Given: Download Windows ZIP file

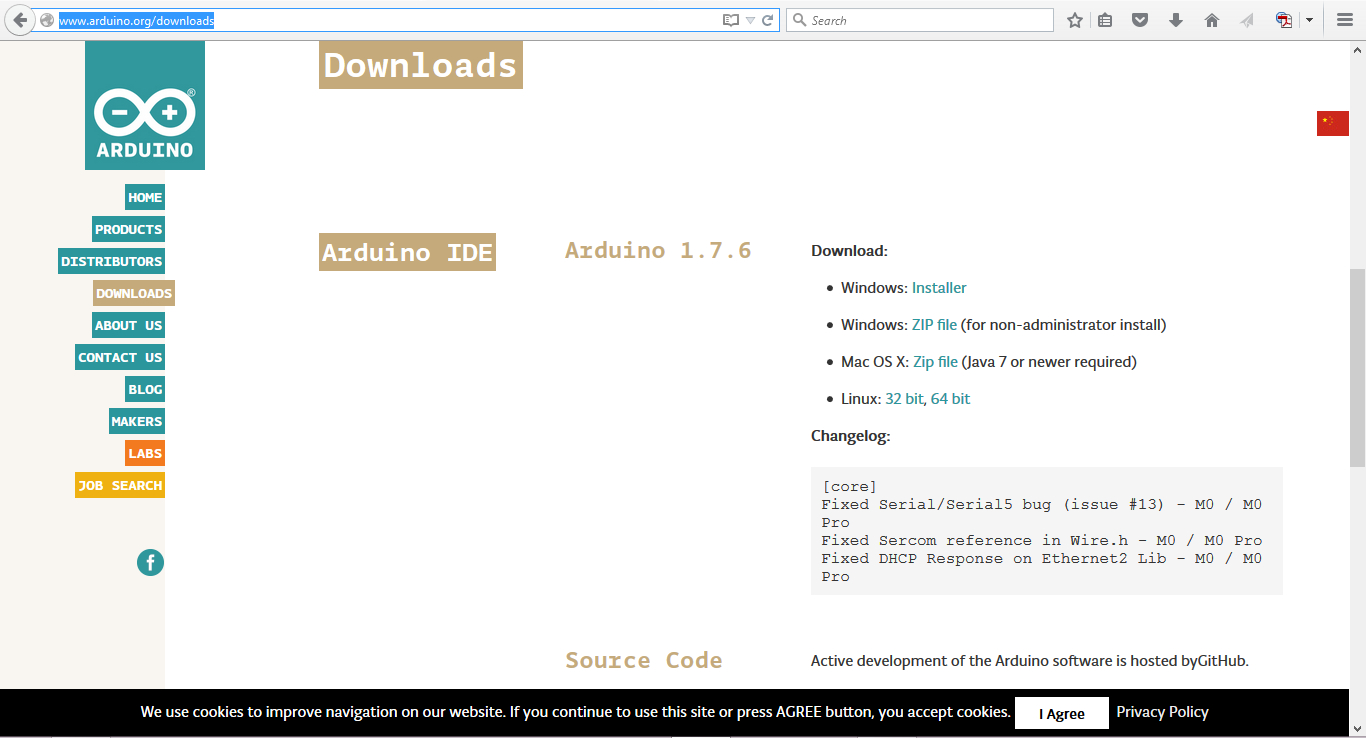Looking at the screenshot, I should pos(934,325).
